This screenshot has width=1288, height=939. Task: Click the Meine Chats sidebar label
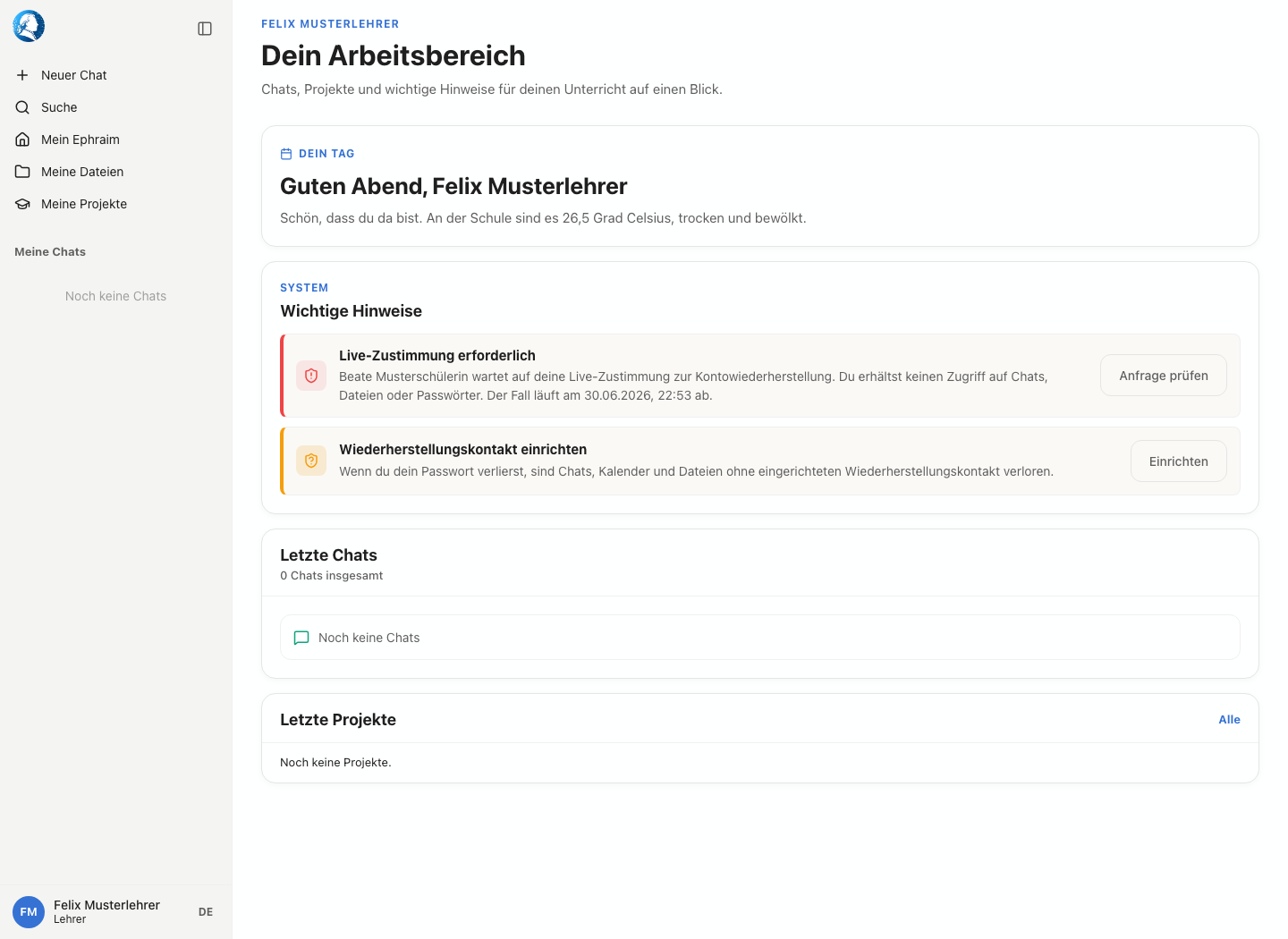[50, 252]
